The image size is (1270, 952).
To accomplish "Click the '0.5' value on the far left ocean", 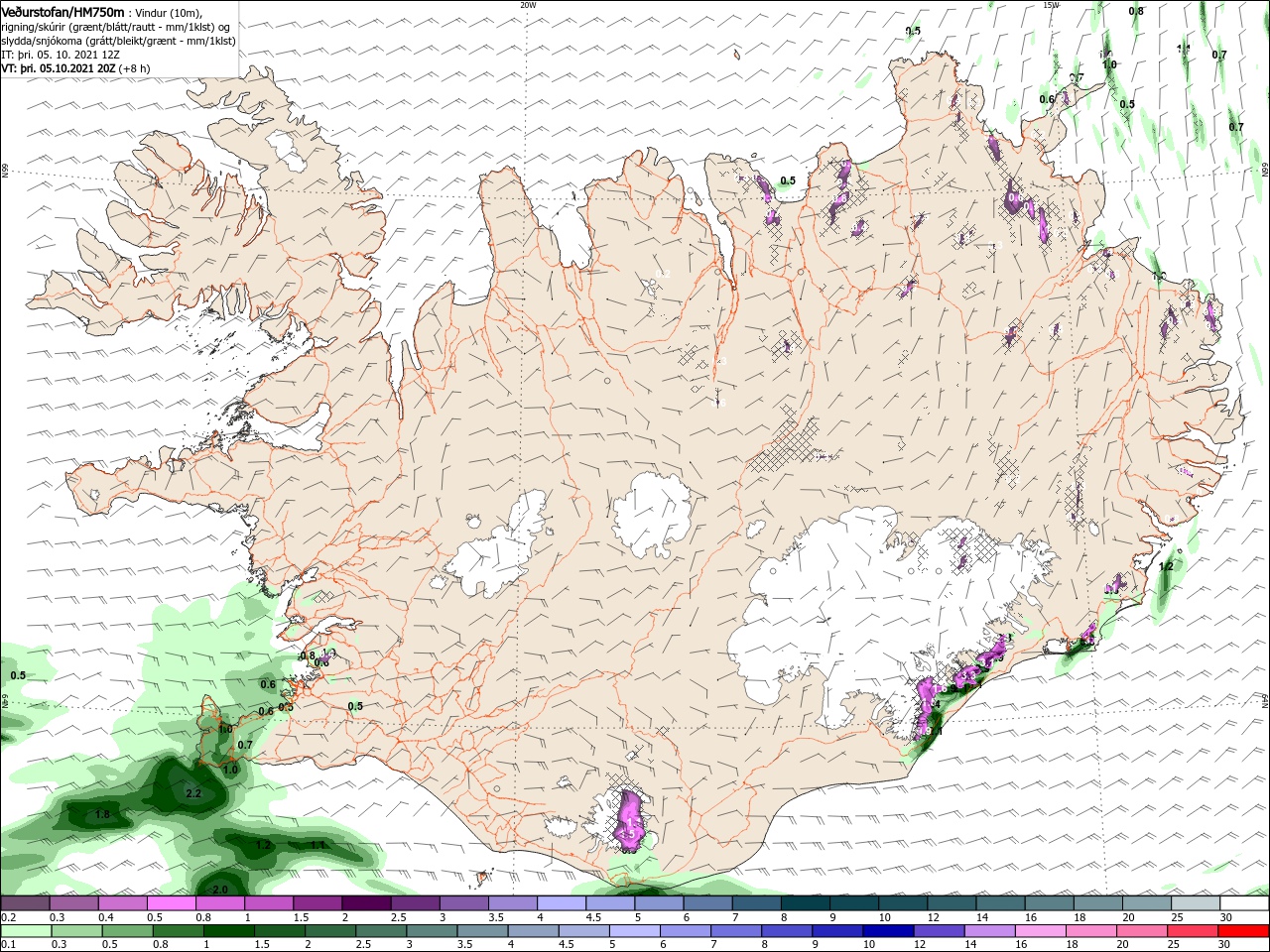I will click(x=18, y=675).
